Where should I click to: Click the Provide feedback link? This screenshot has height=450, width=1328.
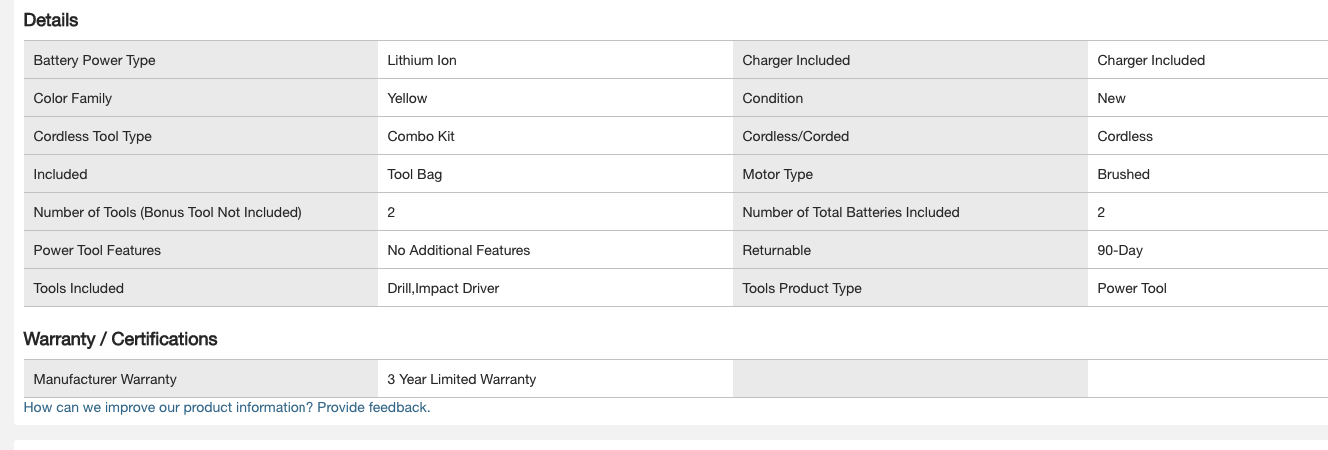click(x=373, y=407)
